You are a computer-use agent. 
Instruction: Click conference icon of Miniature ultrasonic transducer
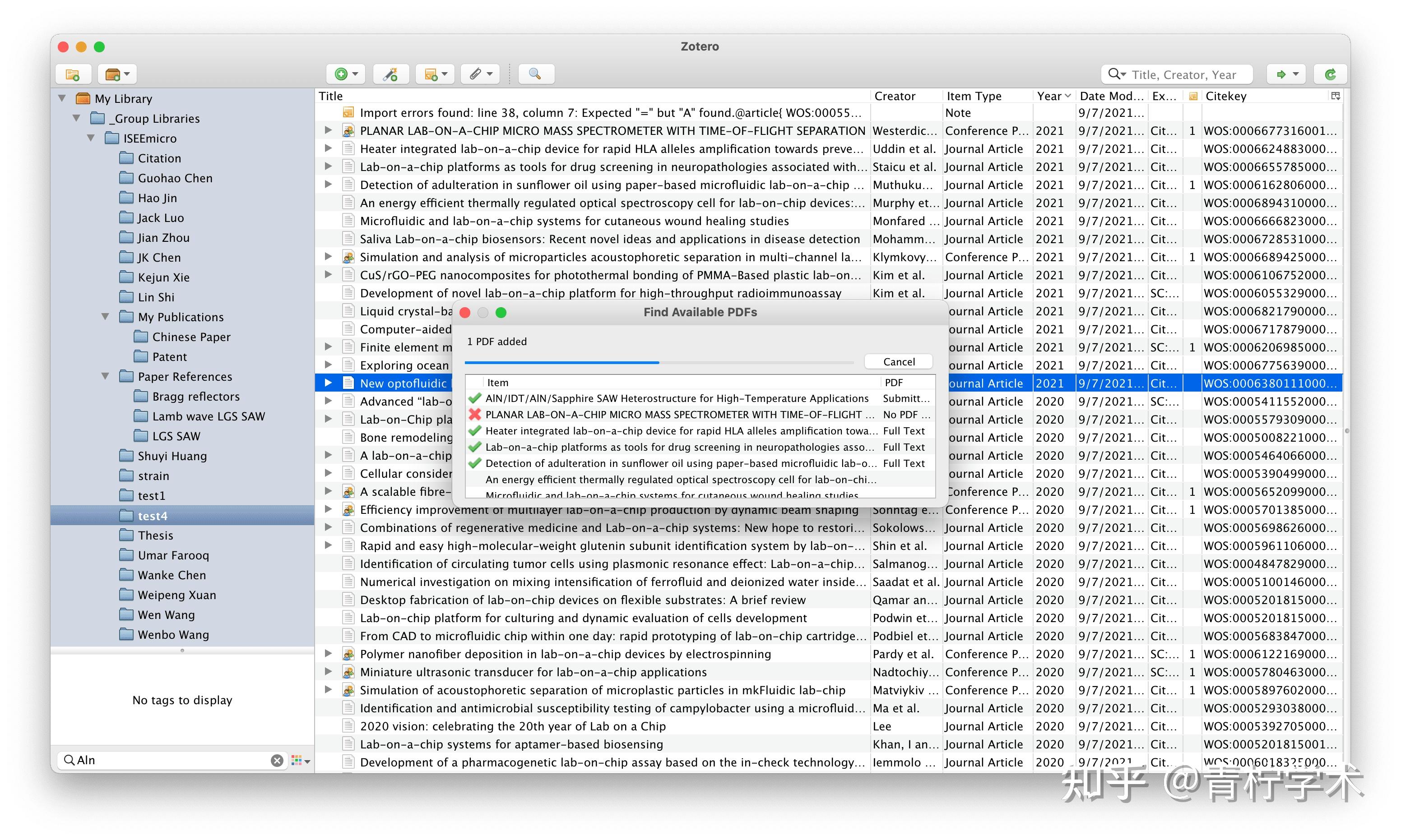pyautogui.click(x=348, y=672)
